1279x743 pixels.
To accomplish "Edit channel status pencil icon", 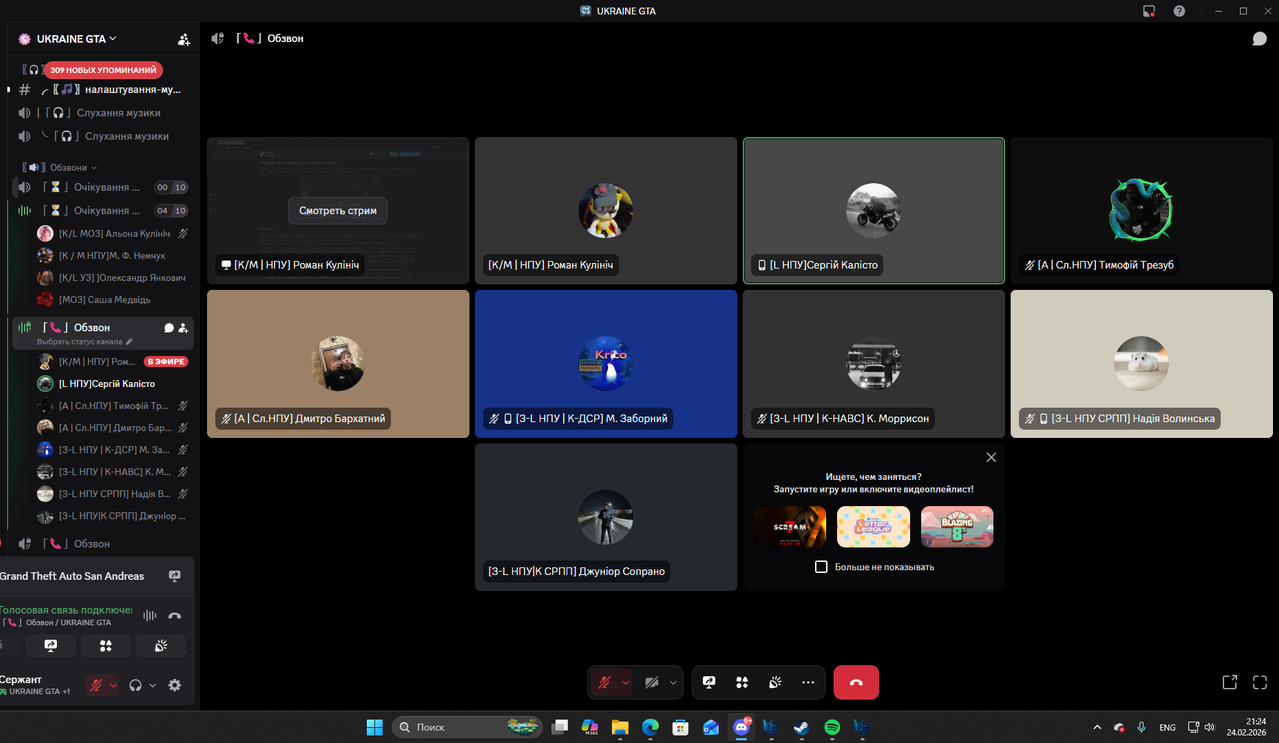I will click(129, 342).
